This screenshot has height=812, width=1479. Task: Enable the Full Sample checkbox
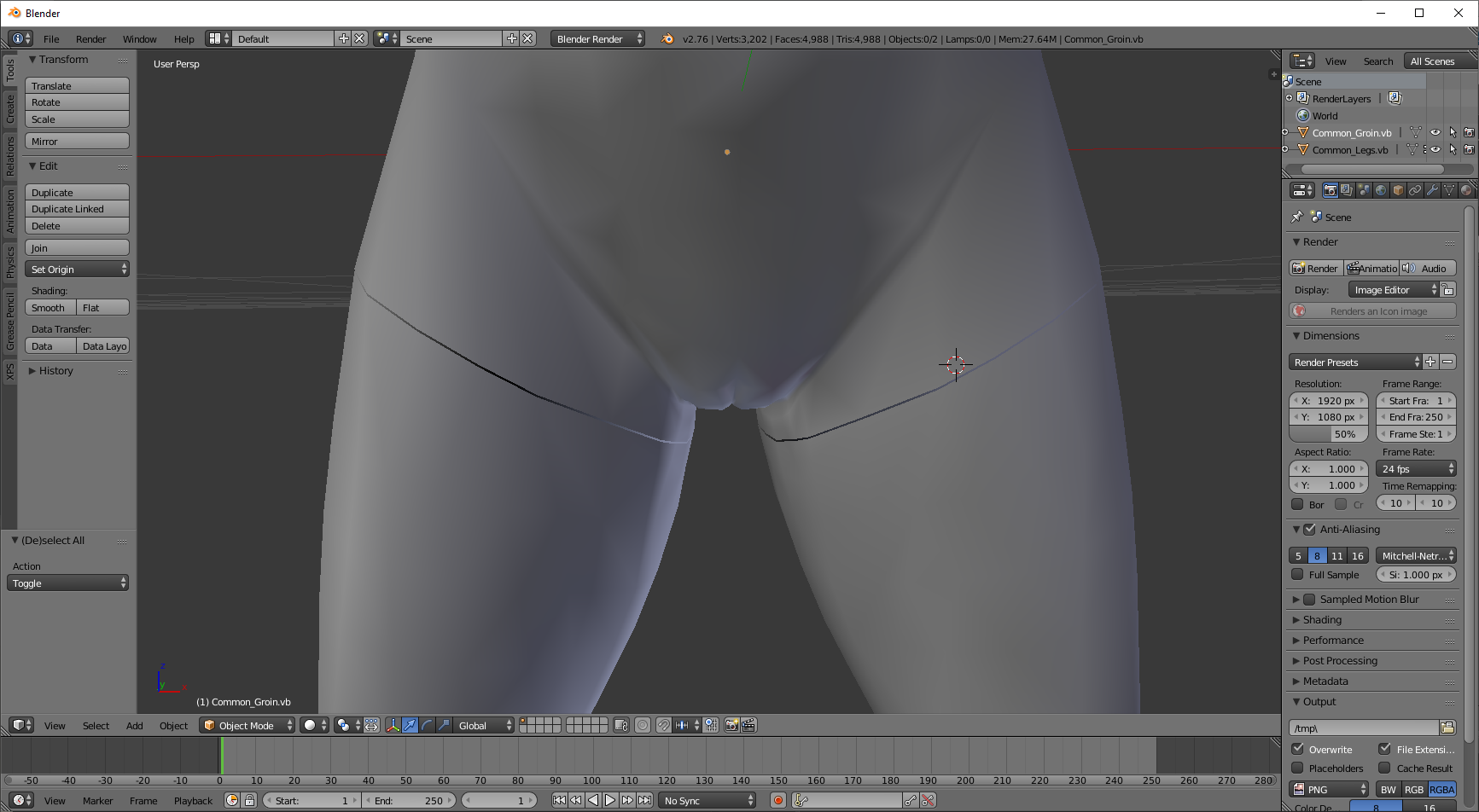pos(1297,574)
